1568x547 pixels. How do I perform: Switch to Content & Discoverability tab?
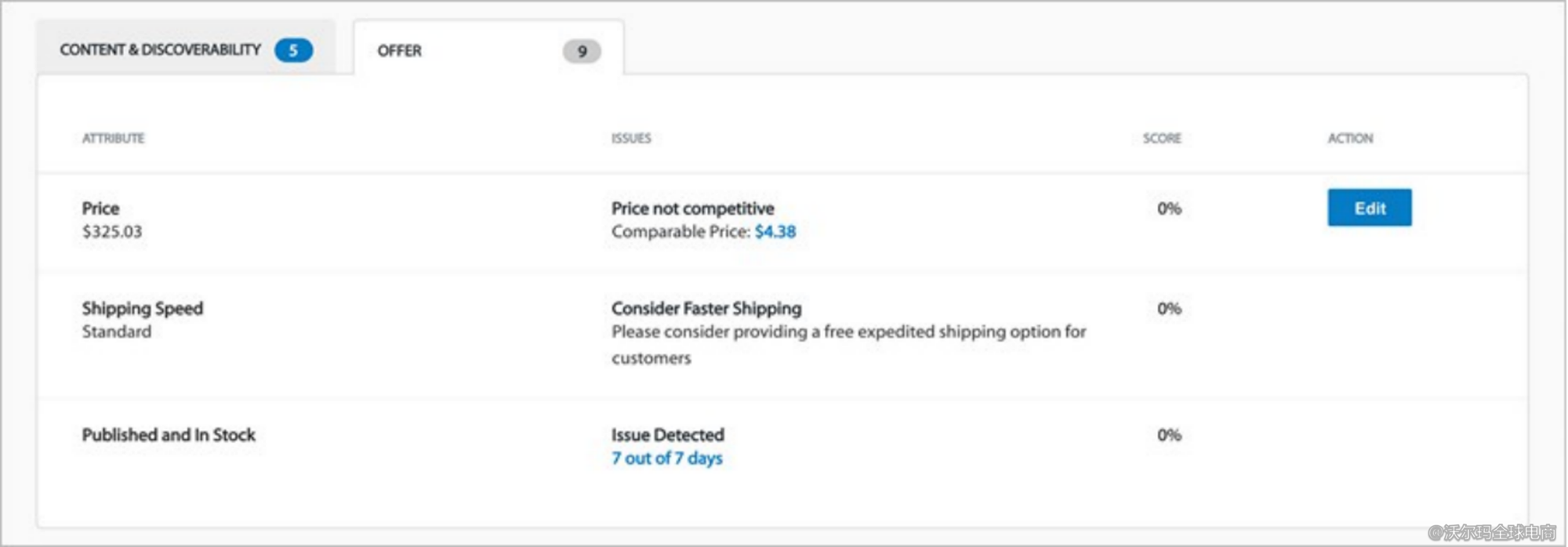pyautogui.click(x=160, y=50)
